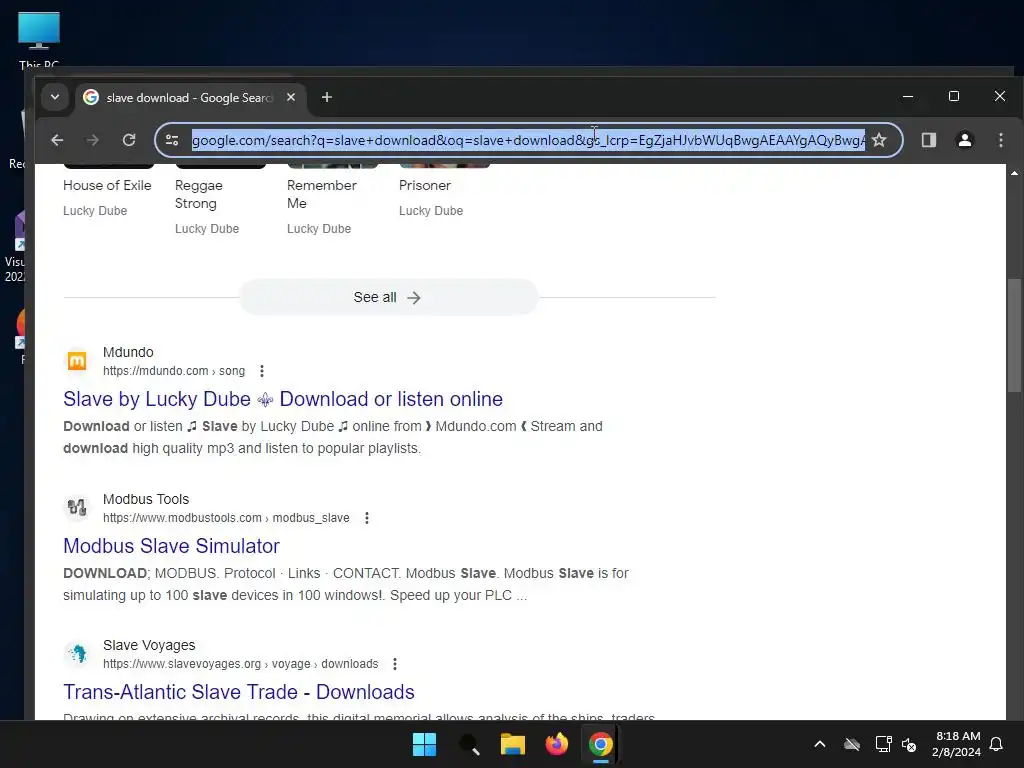This screenshot has width=1024, height=768.
Task: Click the modbustools.com › modbus_slave URL
Action: (226, 518)
